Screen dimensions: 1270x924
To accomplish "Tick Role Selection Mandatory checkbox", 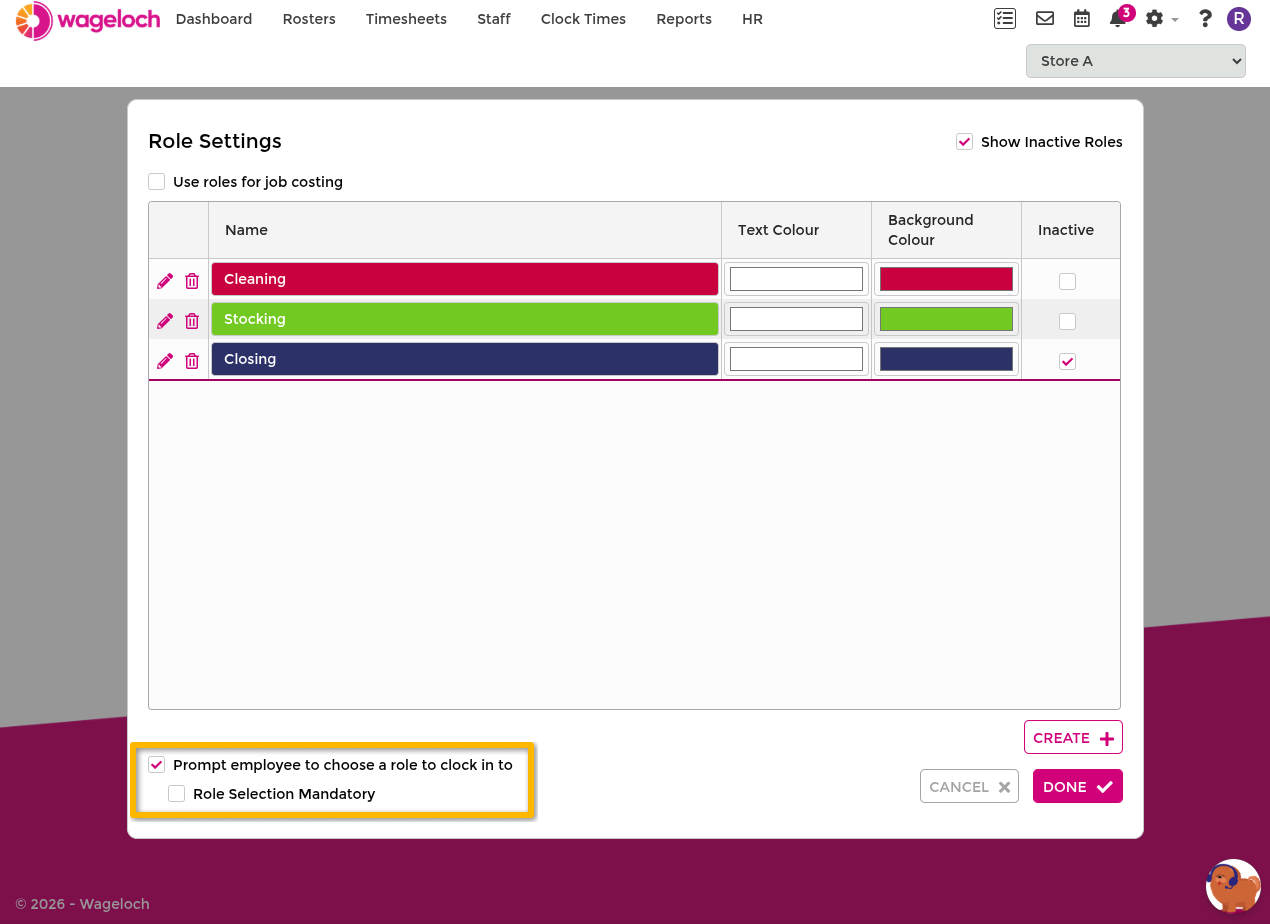I will [x=177, y=794].
